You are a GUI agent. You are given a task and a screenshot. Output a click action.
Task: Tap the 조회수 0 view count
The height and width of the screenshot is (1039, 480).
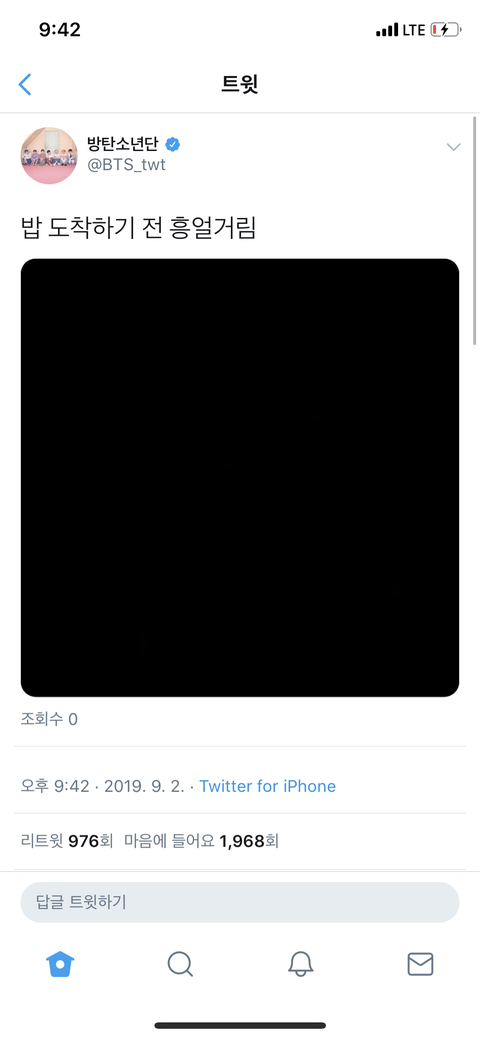click(x=49, y=719)
